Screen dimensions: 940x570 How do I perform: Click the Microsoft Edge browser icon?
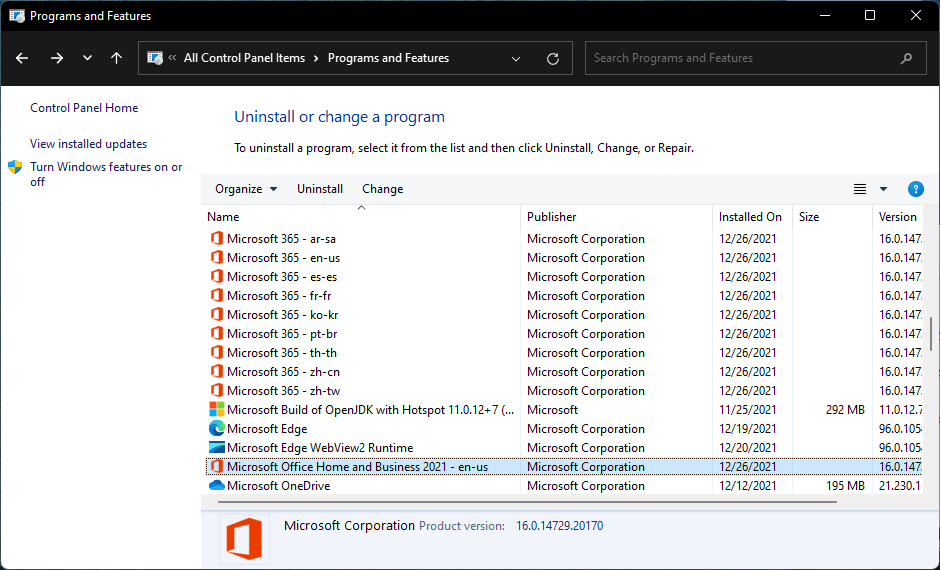click(x=216, y=429)
